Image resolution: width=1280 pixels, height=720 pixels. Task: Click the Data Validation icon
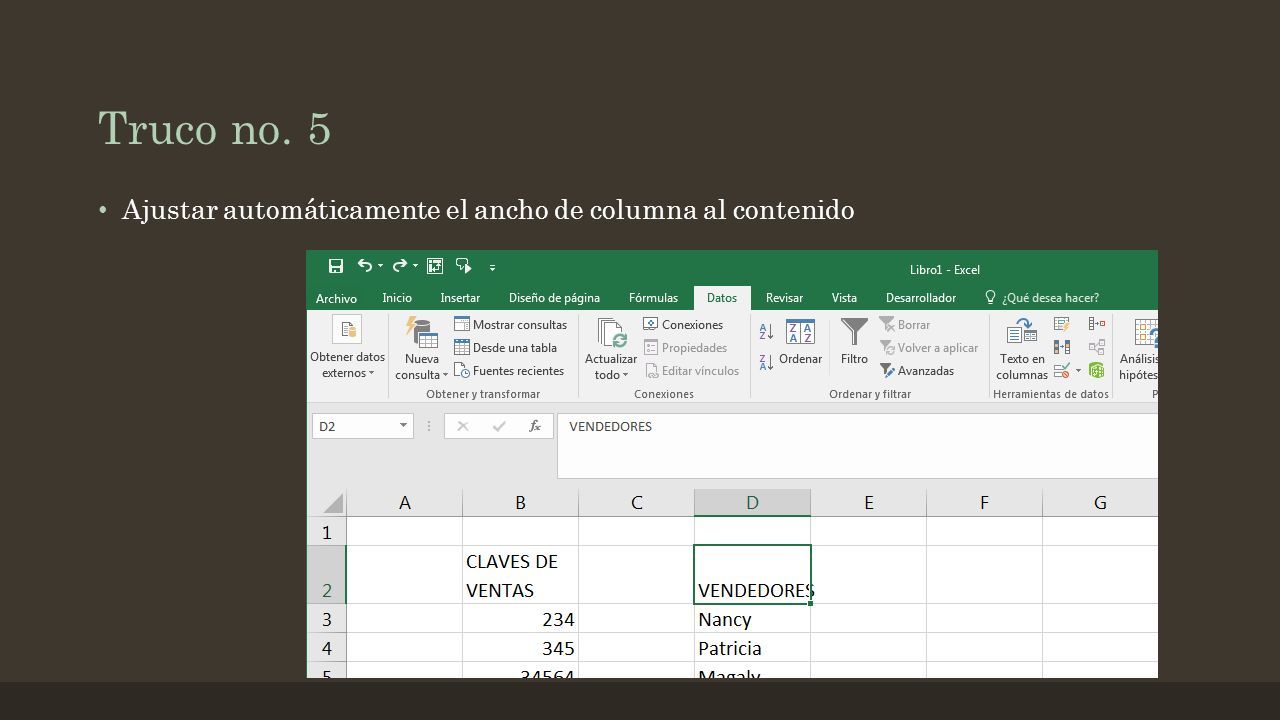click(x=1062, y=370)
